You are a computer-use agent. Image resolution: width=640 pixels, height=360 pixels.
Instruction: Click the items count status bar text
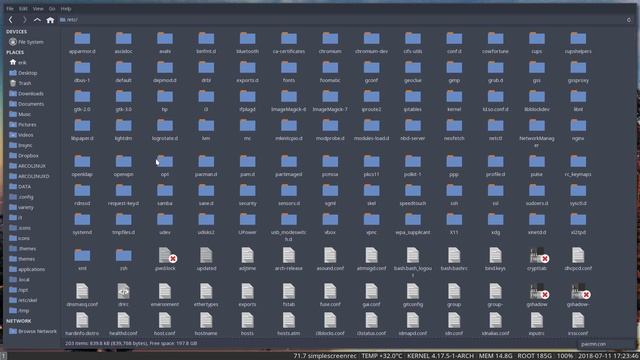coord(131,344)
